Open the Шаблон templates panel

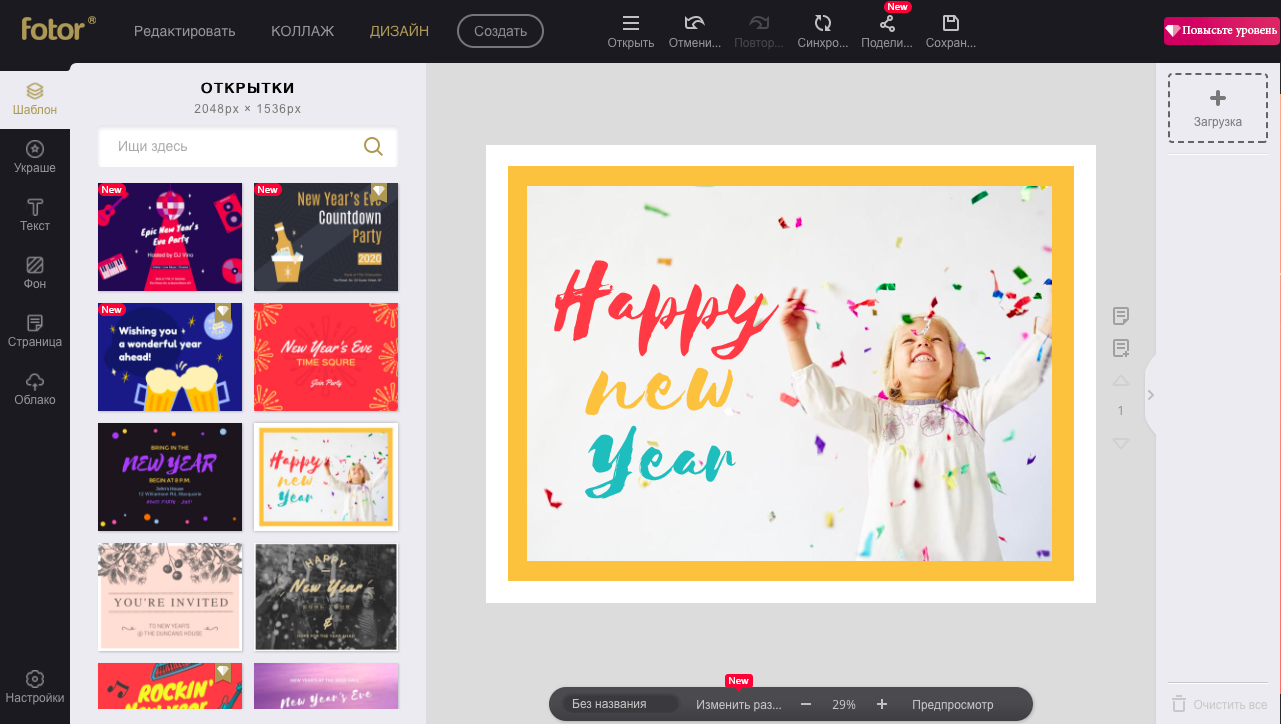35,99
